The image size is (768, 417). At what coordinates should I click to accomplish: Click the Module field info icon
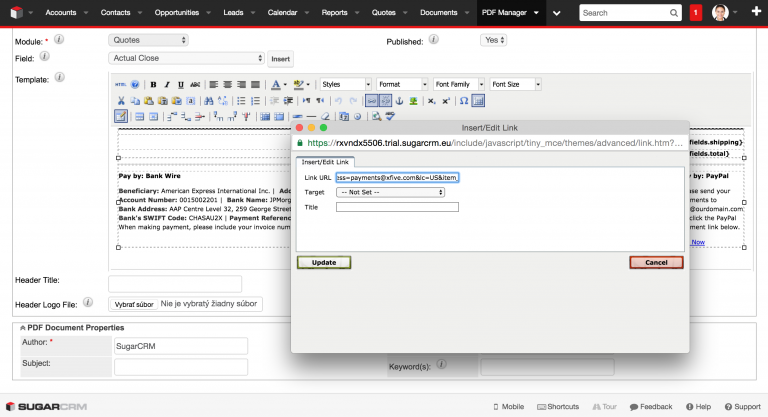[x=59, y=39]
